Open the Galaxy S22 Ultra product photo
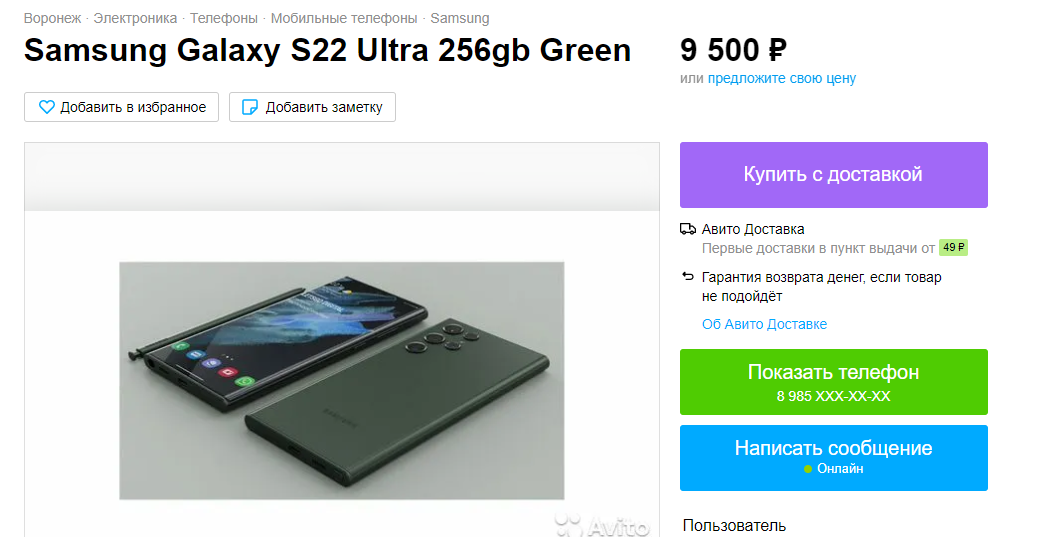This screenshot has height=537, width=1063. (x=342, y=380)
